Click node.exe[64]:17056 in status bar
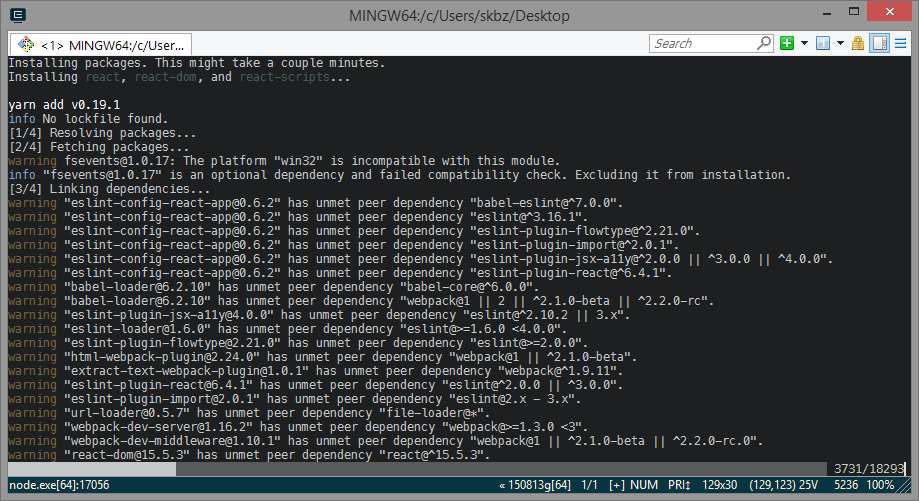 click(59, 485)
